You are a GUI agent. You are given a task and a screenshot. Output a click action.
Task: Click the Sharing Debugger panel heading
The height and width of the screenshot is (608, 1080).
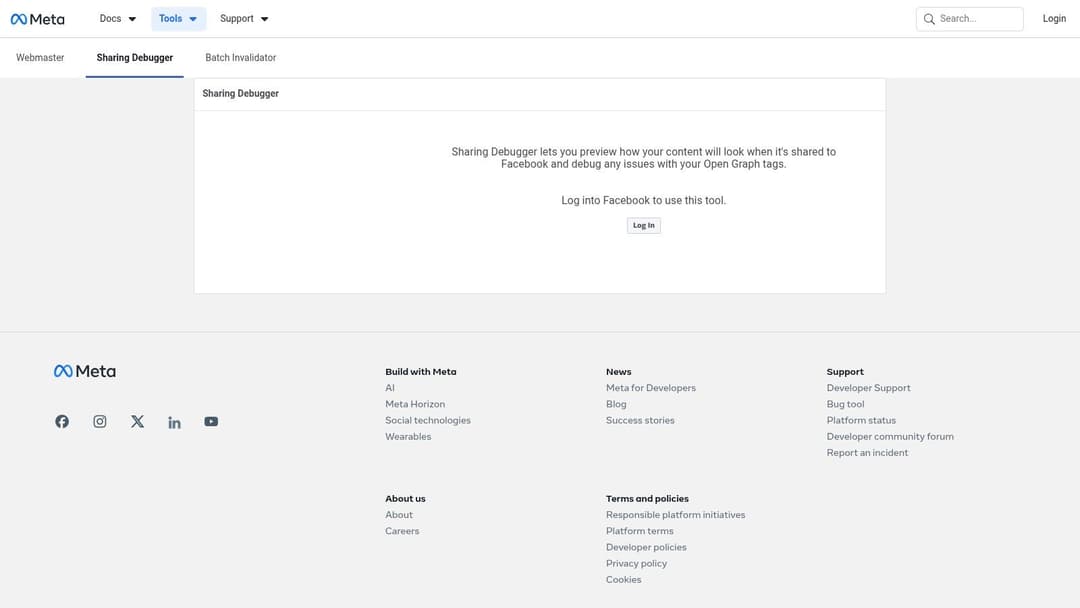(x=240, y=94)
